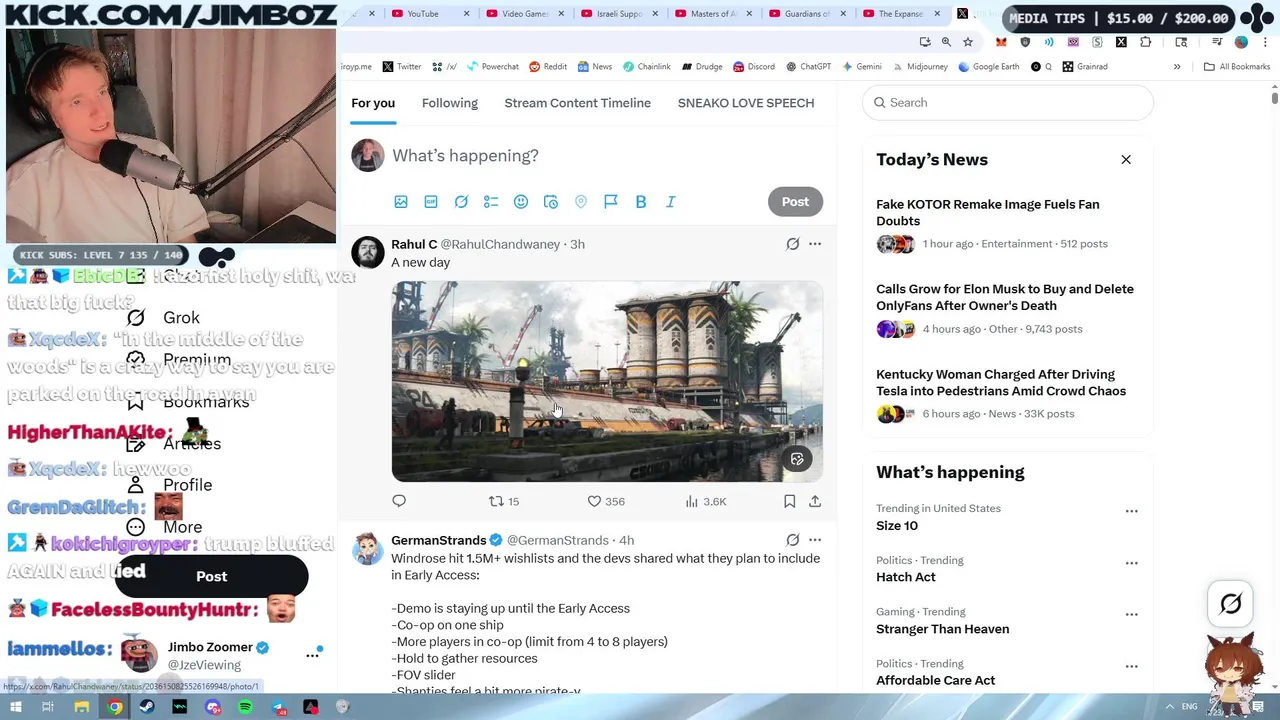Repost Rahul C's post with 15 reposts
This screenshot has width=1280, height=720.
[503, 501]
